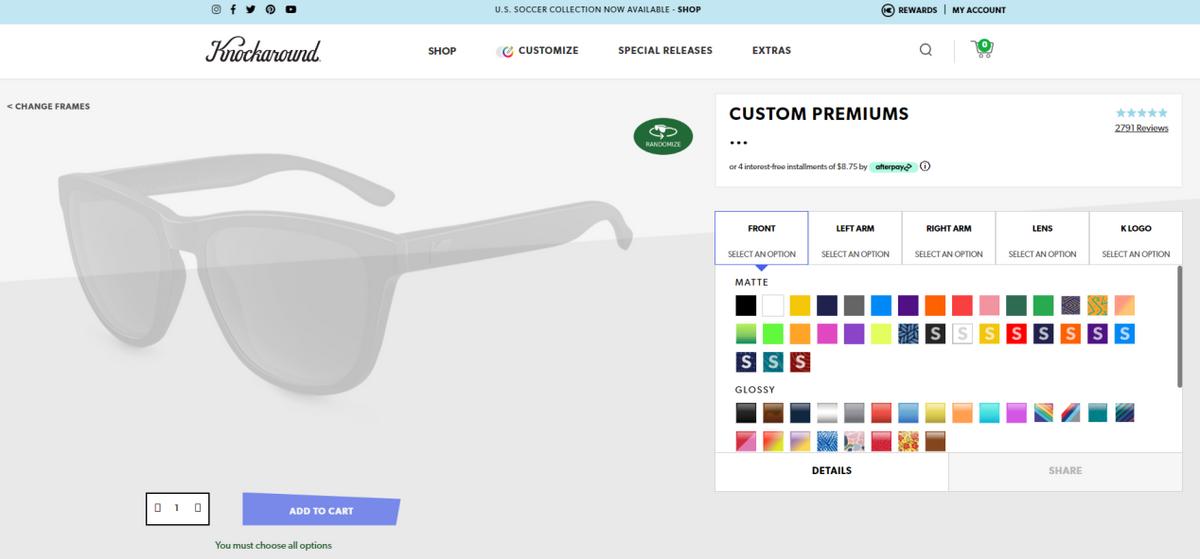Pick the matte black color swatch
Viewport: 1200px width, 559px height.
click(746, 305)
